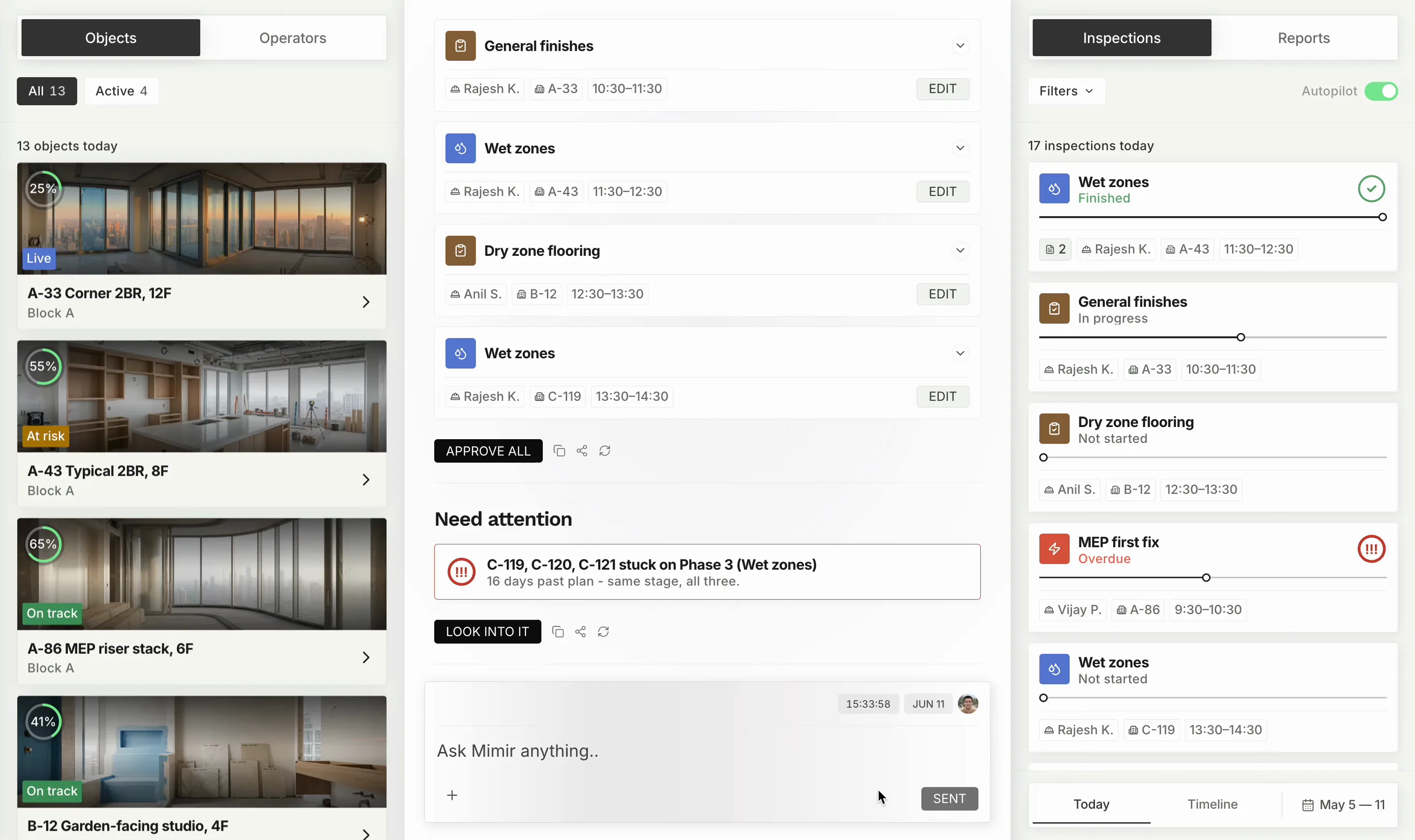Click Dry zone flooring inspection slider handle
The width and height of the screenshot is (1415, 840).
click(1043, 457)
